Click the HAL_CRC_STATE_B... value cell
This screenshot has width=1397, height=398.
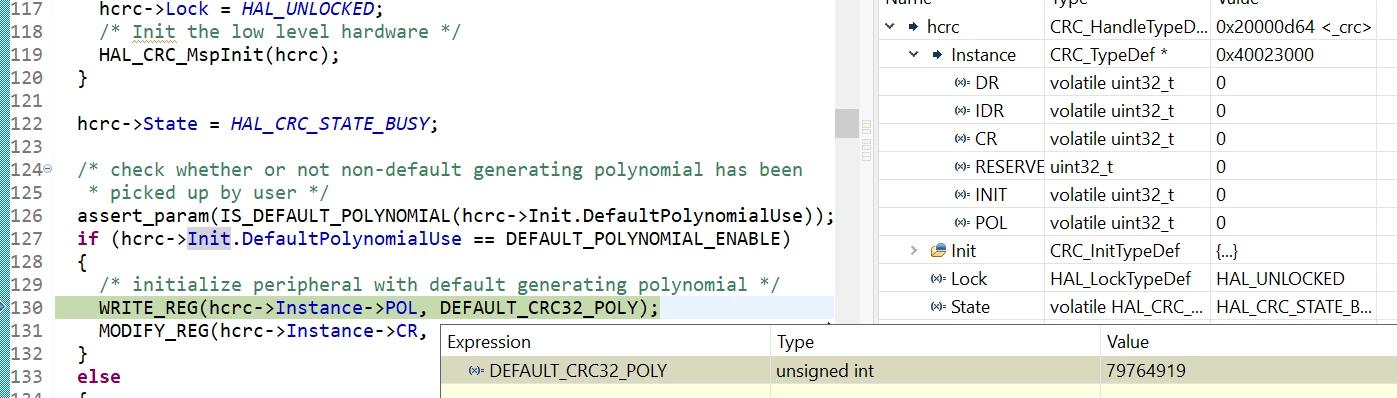pyautogui.click(x=1294, y=306)
